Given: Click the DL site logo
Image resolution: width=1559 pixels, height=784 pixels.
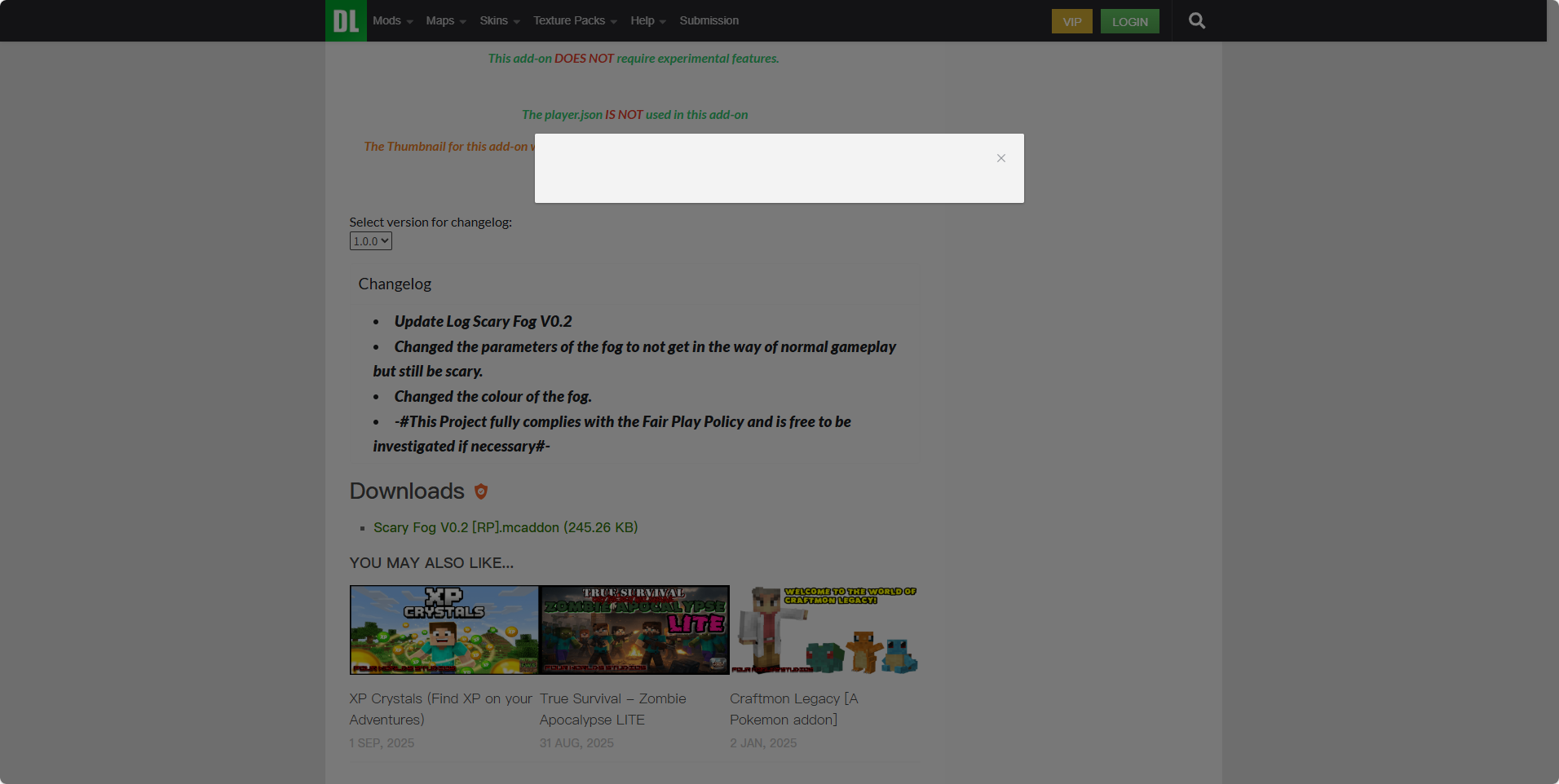Looking at the screenshot, I should (x=346, y=20).
